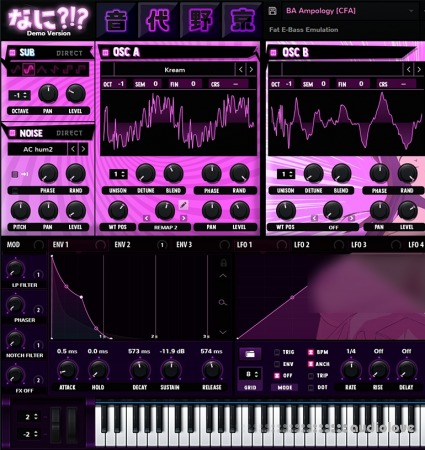The image size is (425, 450).
Task: Switch to the ENV 3 tab
Action: pyautogui.click(x=184, y=245)
